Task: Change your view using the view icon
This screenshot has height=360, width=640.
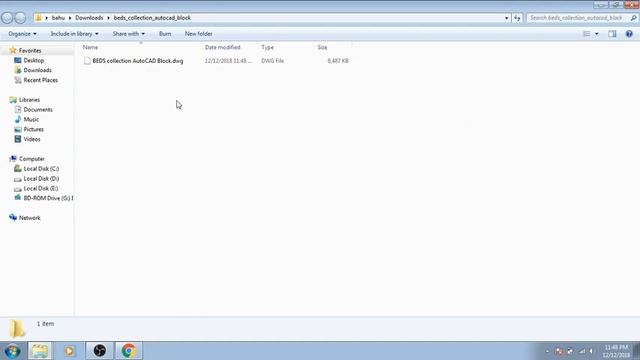Action: point(586,34)
